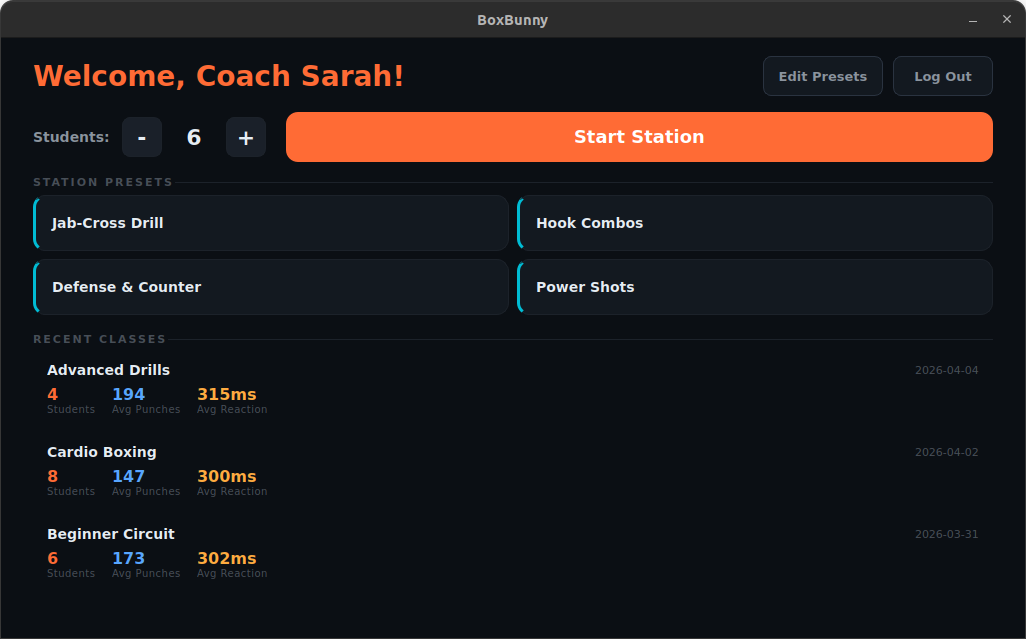Open the Edit Presets screen
The image size is (1026, 639).
822,75
